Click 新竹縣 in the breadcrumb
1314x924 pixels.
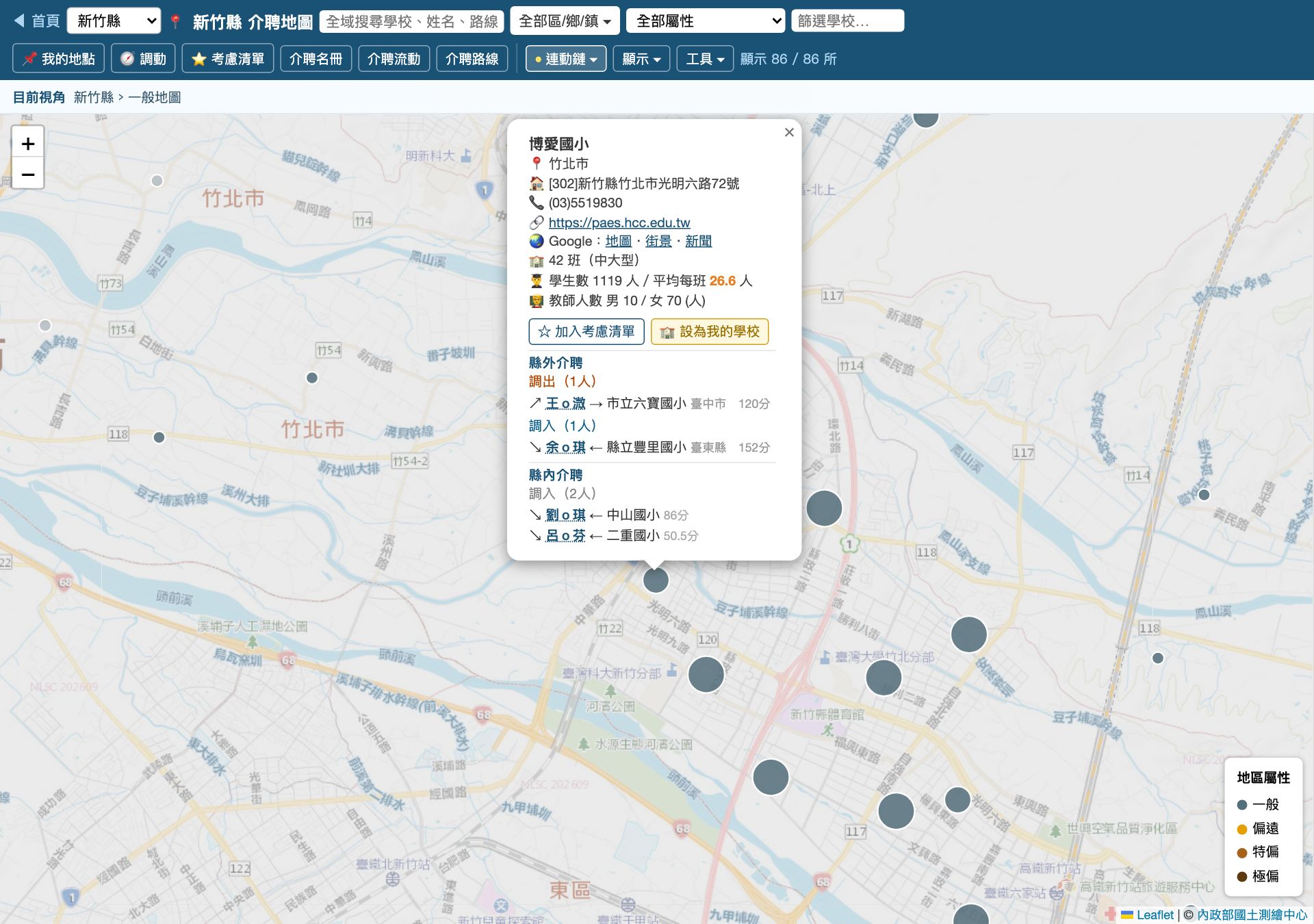[94, 97]
